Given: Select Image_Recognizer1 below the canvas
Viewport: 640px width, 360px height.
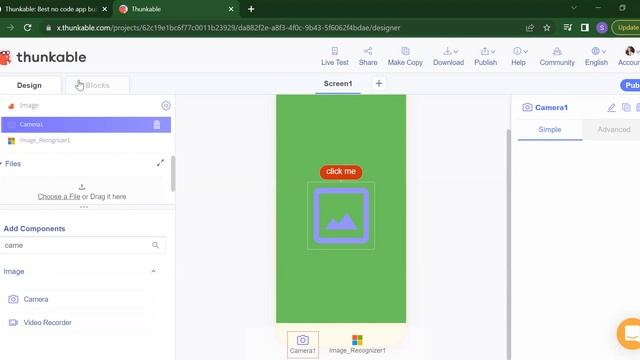Looking at the screenshot, I should click(357, 344).
